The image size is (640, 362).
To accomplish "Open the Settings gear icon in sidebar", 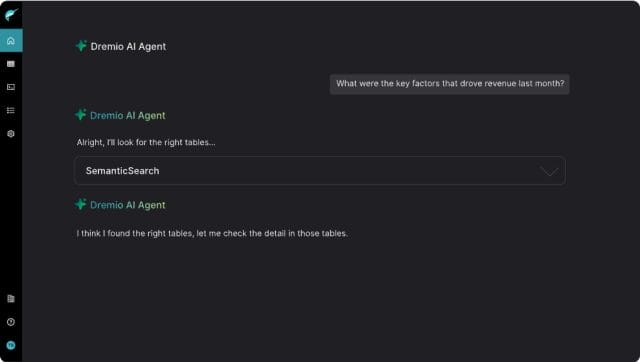I will 11,133.
